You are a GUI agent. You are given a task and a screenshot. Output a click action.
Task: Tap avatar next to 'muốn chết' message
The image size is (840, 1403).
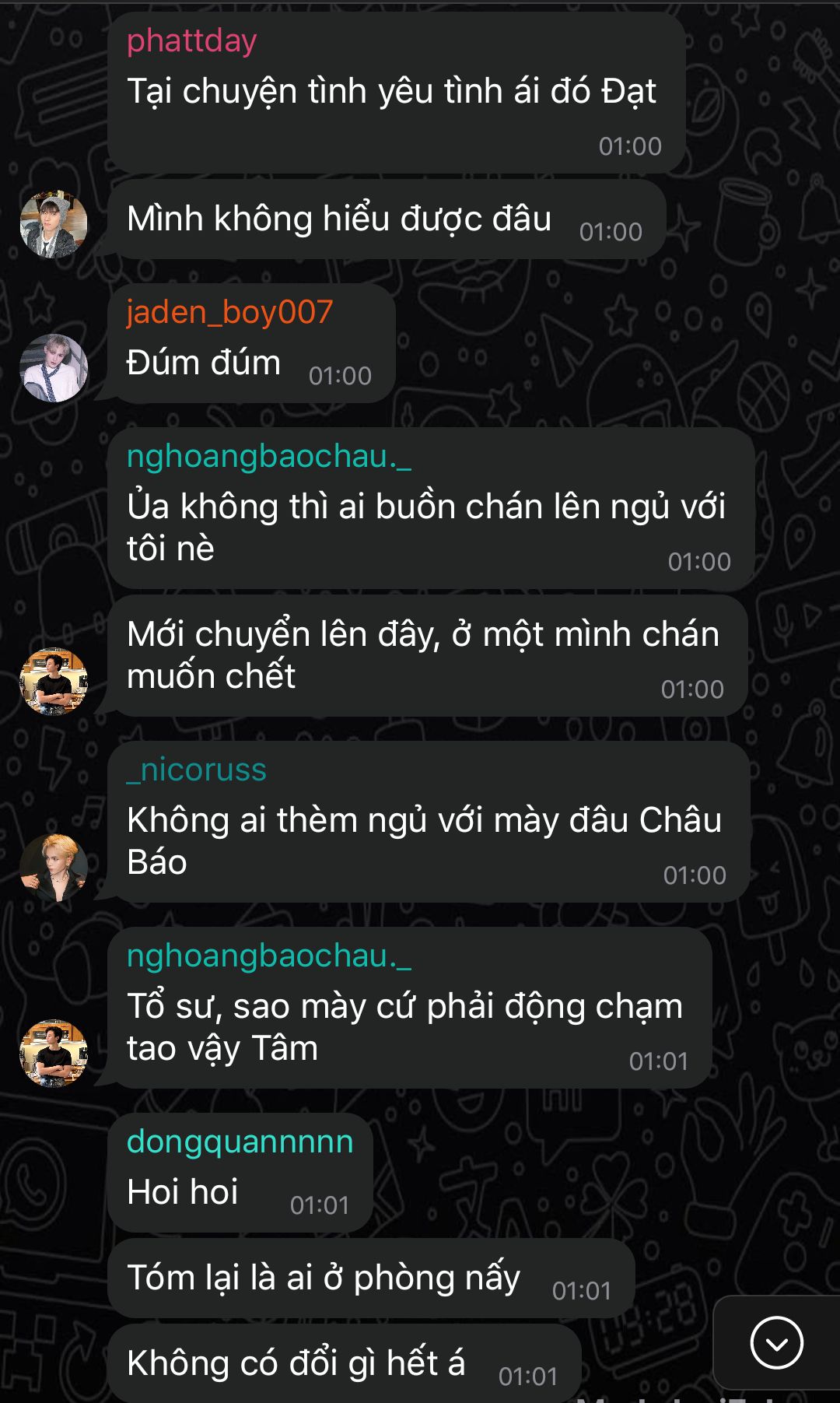tap(54, 682)
